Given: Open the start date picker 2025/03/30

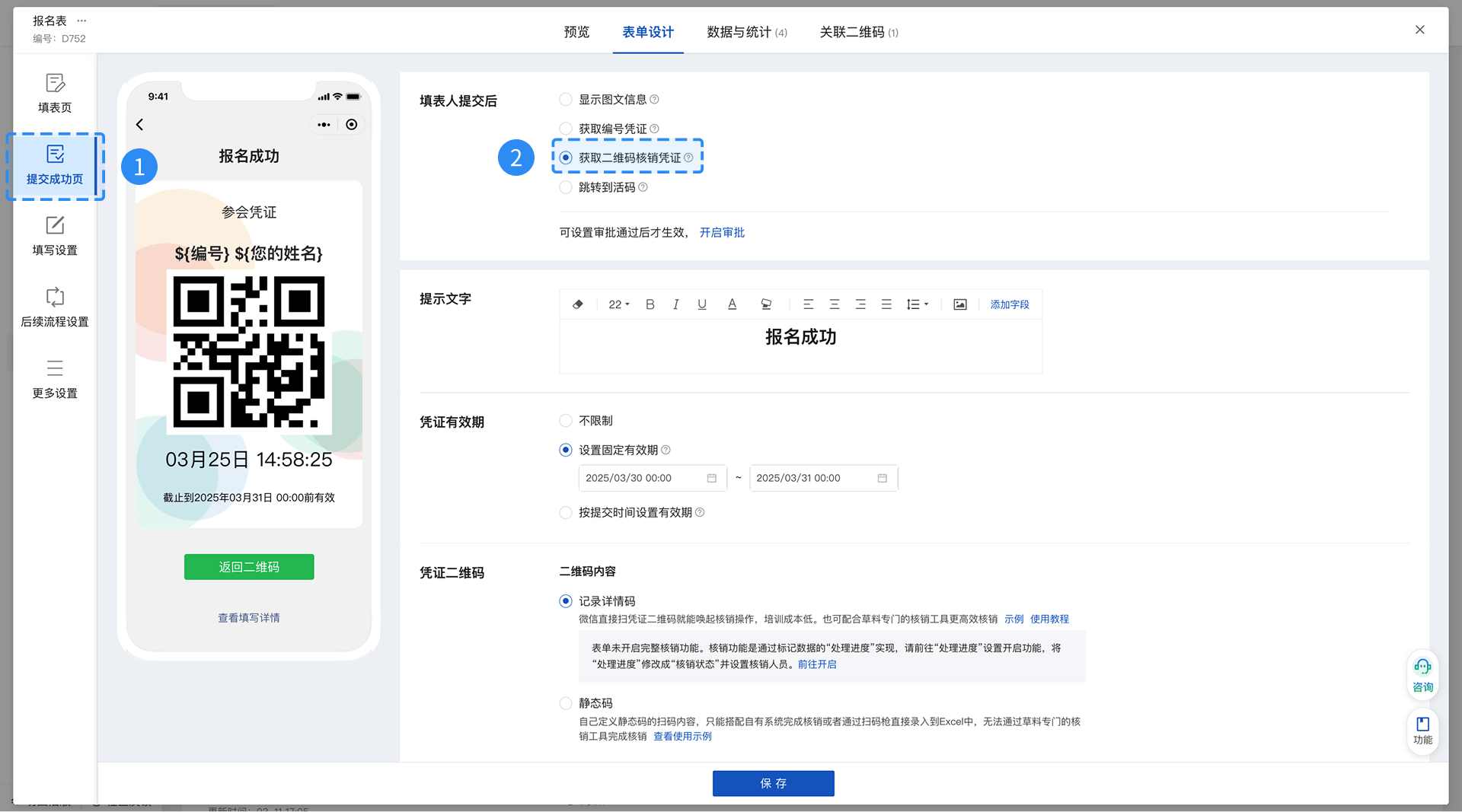Looking at the screenshot, I should pos(651,478).
